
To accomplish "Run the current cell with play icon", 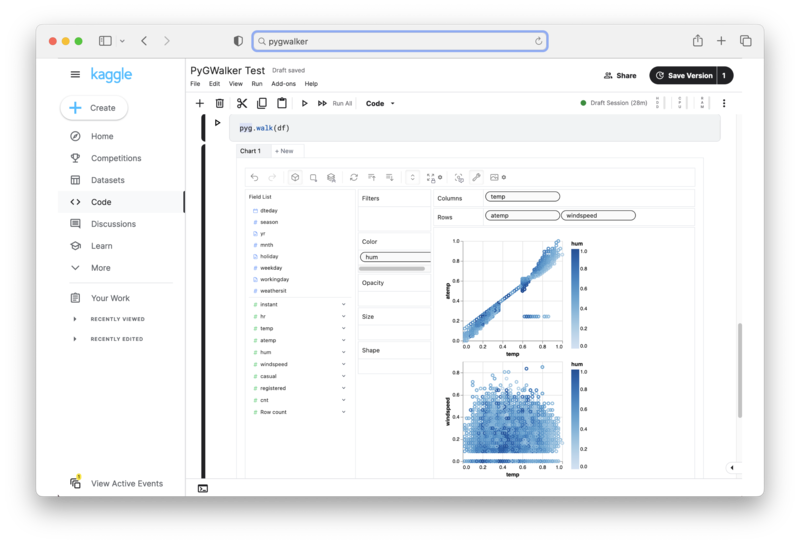I will coord(305,103).
